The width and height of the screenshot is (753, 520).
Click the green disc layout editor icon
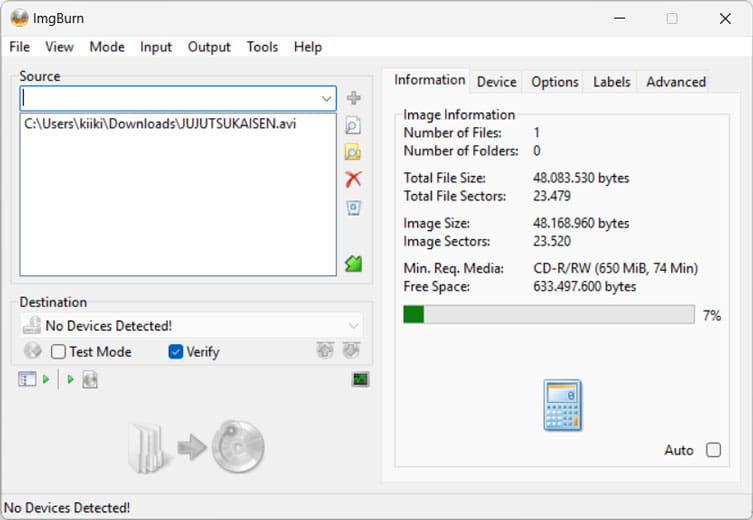[x=353, y=264]
